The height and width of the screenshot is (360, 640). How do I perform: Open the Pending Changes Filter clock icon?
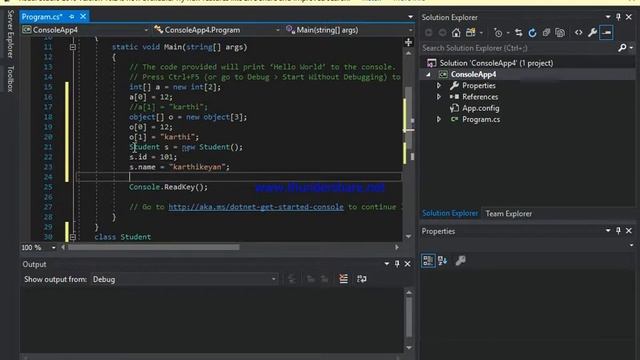tap(498, 33)
